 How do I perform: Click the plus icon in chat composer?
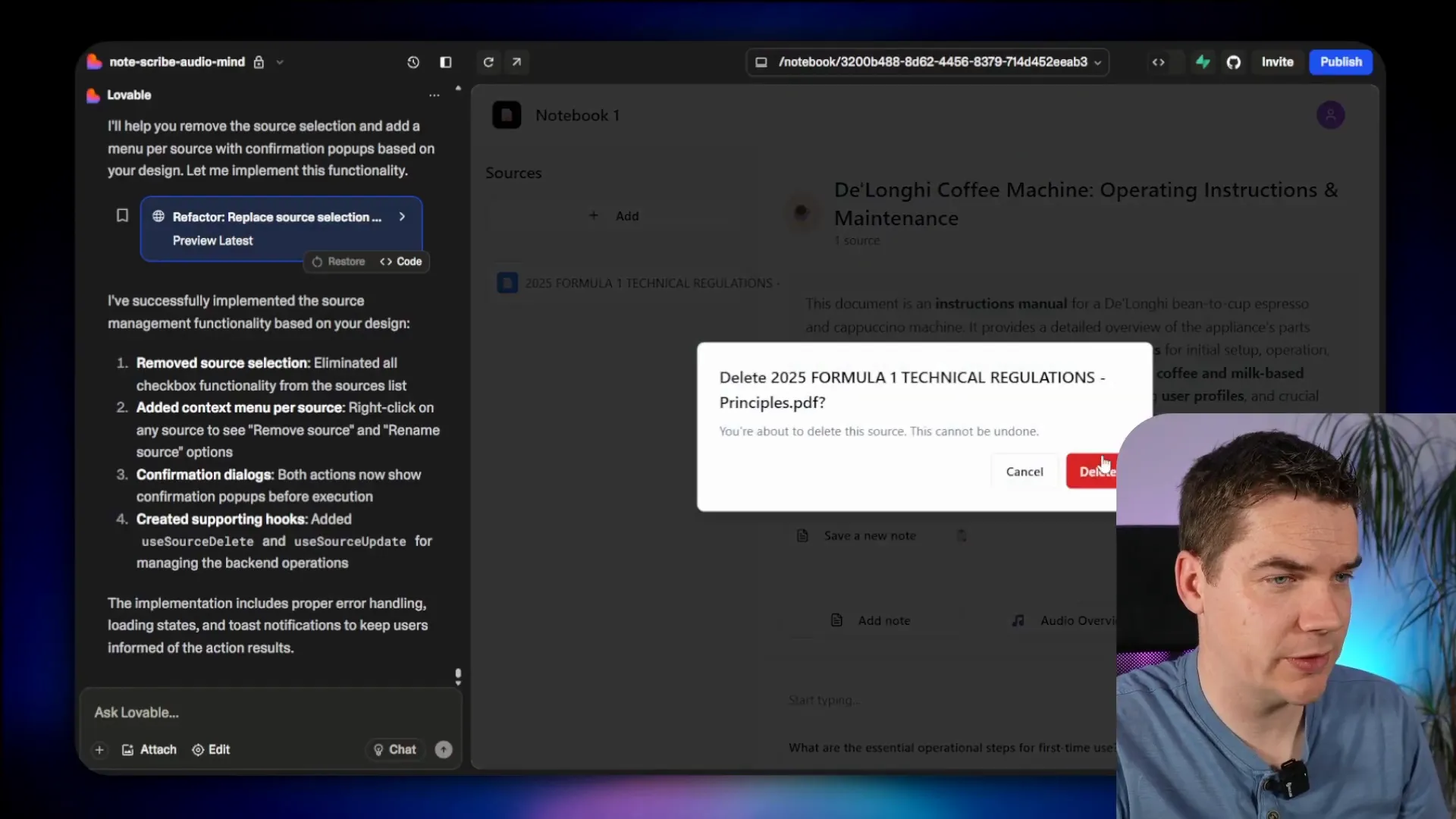pos(99,750)
